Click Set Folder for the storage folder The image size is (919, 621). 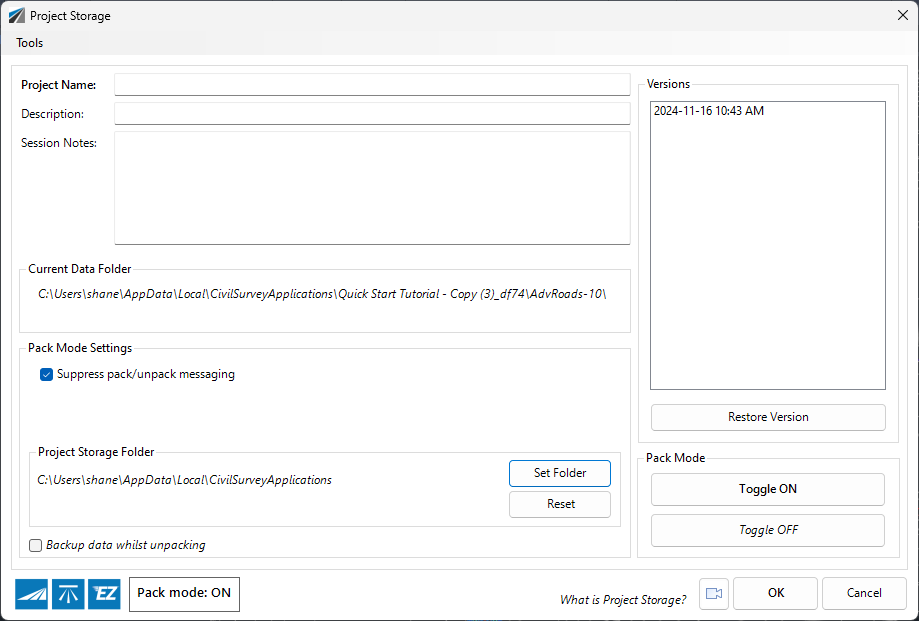[560, 473]
